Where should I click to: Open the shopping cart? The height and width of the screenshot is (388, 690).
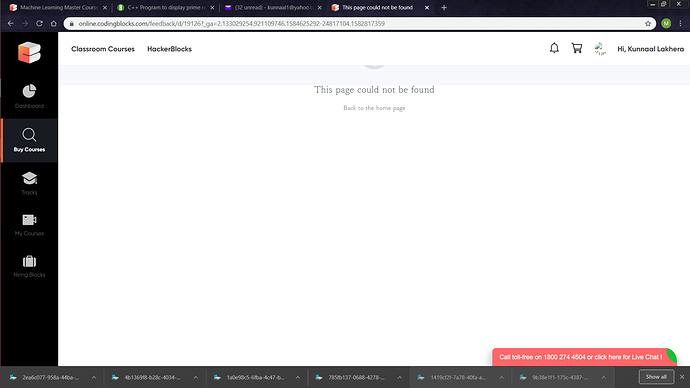click(x=577, y=48)
